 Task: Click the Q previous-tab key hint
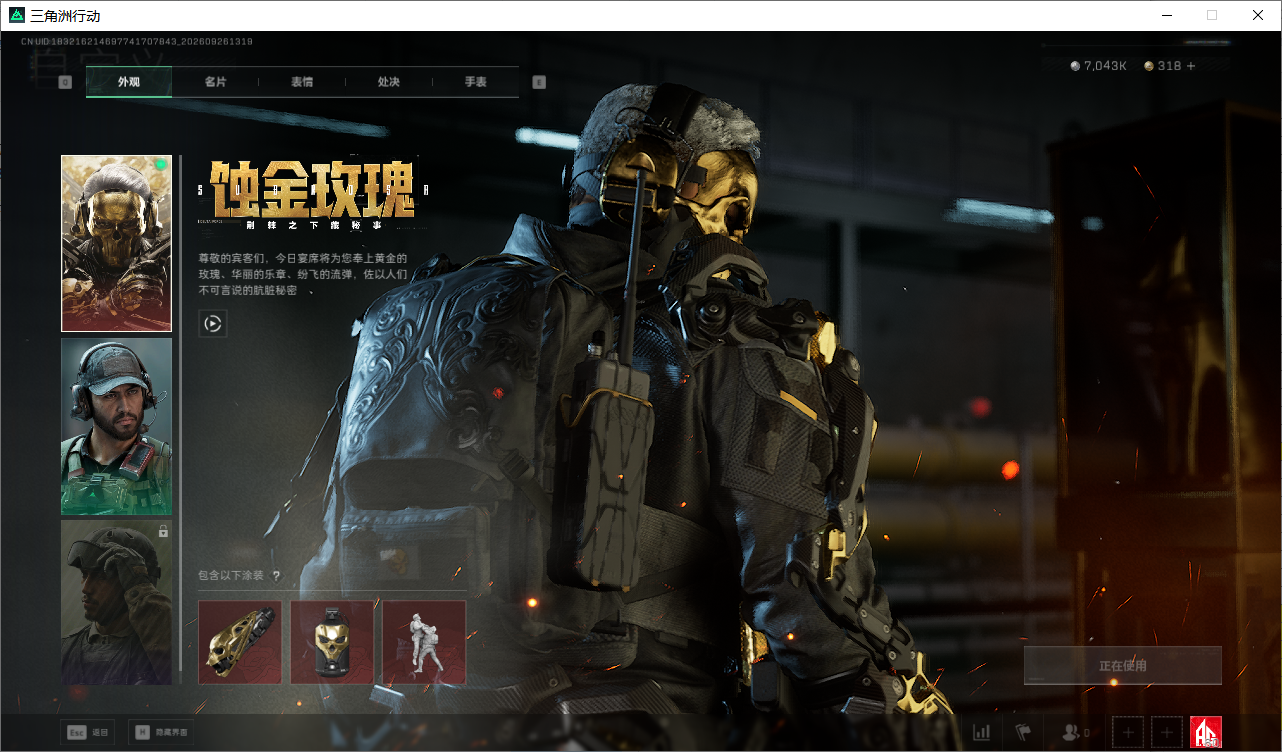tap(66, 82)
